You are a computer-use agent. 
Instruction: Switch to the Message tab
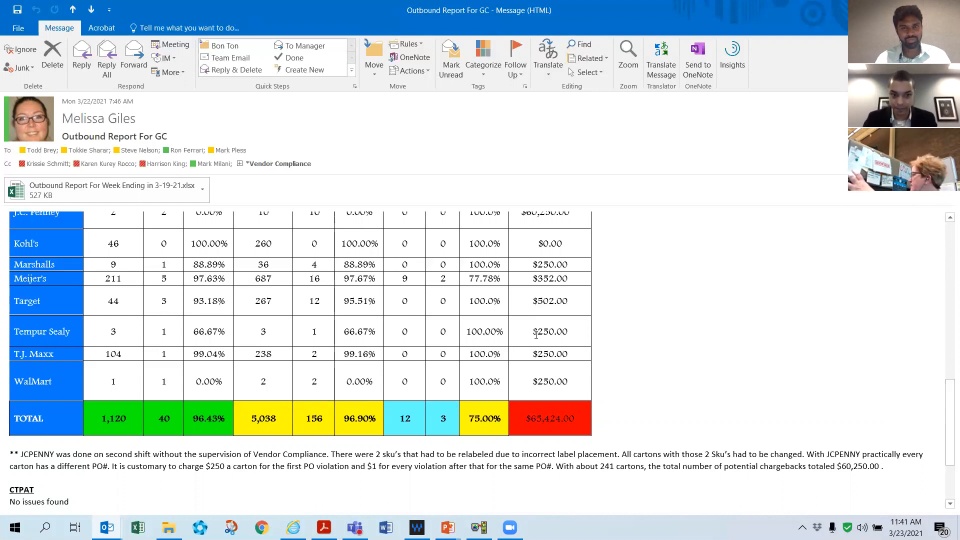59,28
